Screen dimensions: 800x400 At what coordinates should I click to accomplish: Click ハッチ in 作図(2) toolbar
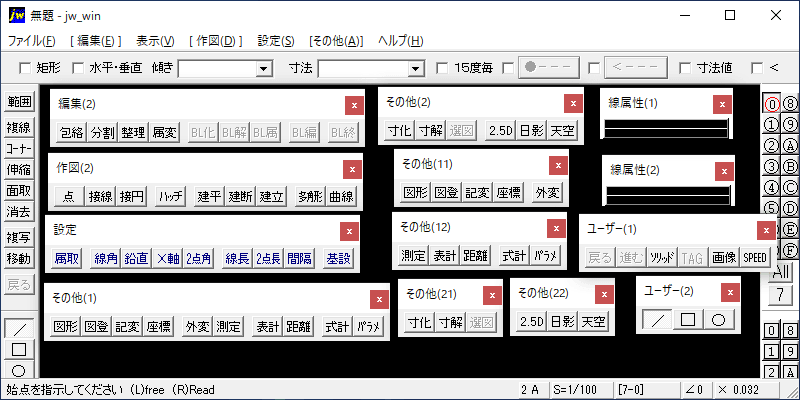(170, 196)
